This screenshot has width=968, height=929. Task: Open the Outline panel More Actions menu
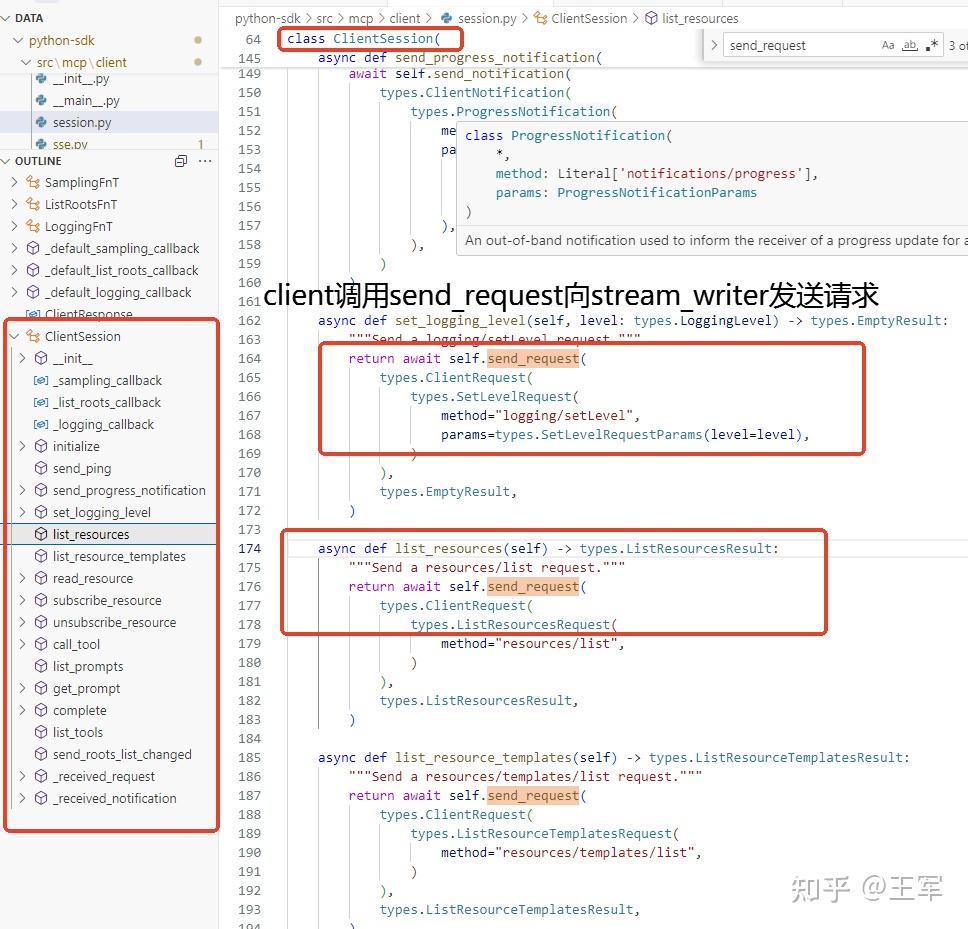[x=205, y=161]
